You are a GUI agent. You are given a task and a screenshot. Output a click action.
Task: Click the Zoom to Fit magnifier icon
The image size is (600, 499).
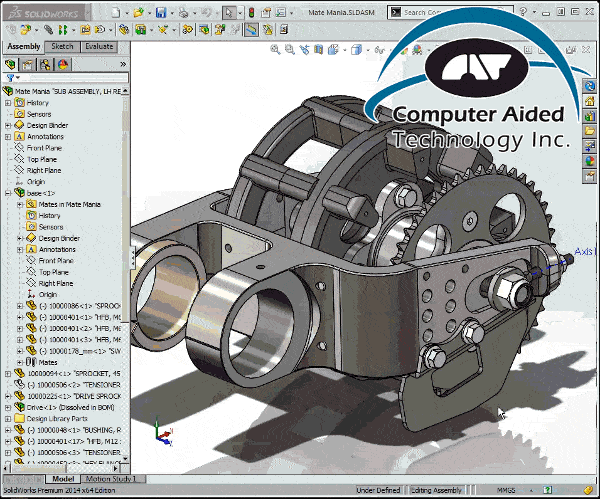pyautogui.click(x=275, y=49)
